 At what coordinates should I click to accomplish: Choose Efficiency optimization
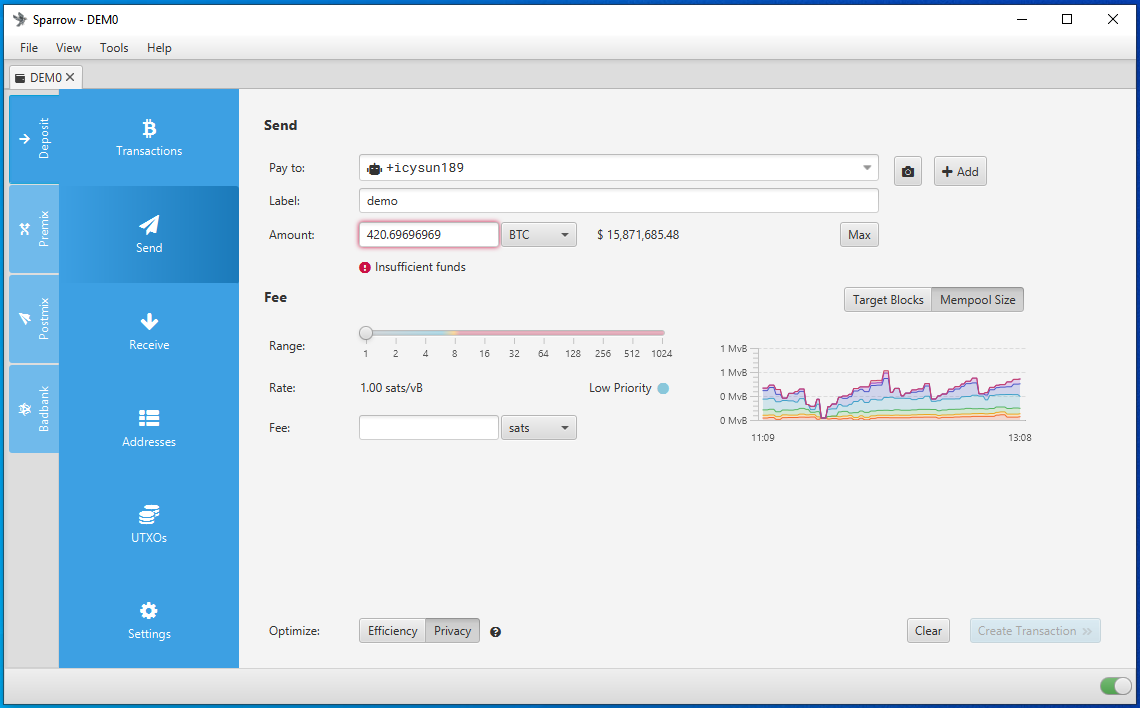(x=392, y=631)
